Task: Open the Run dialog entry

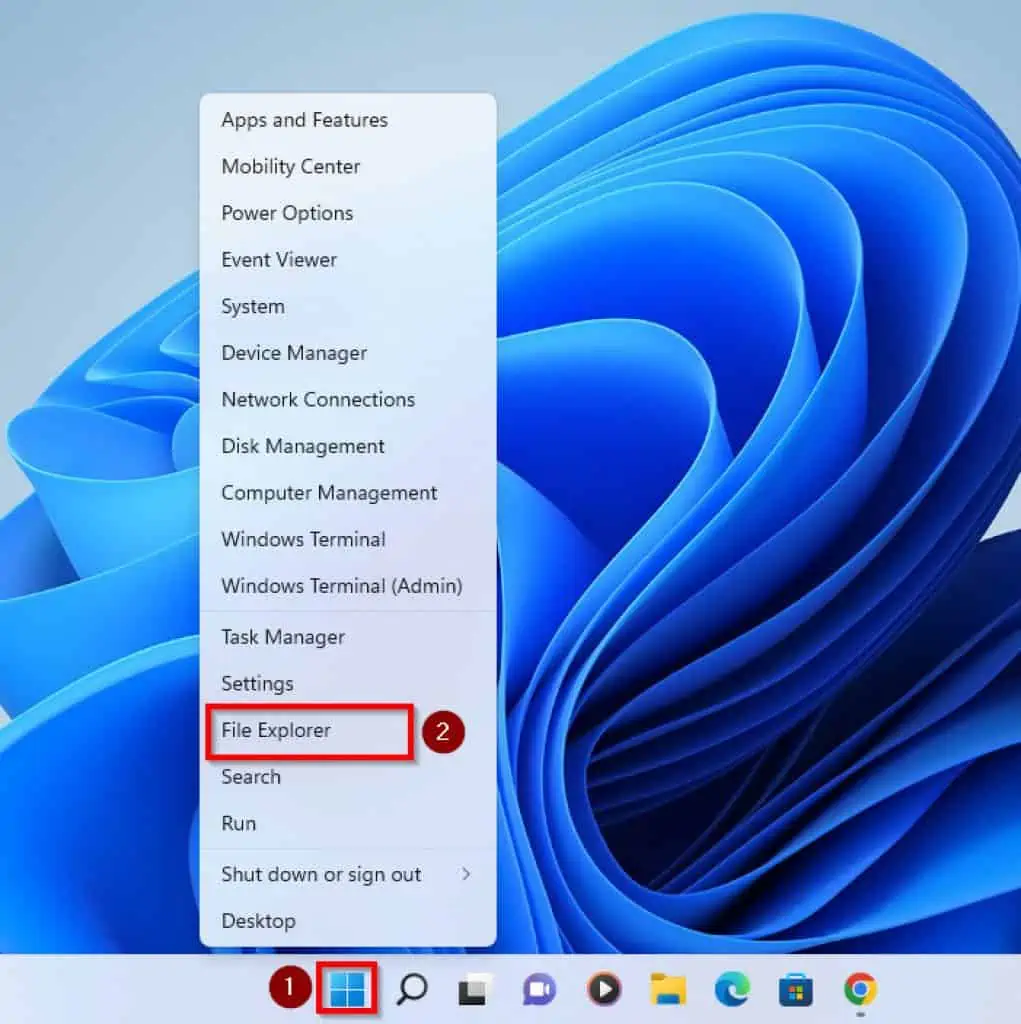Action: pyautogui.click(x=238, y=823)
